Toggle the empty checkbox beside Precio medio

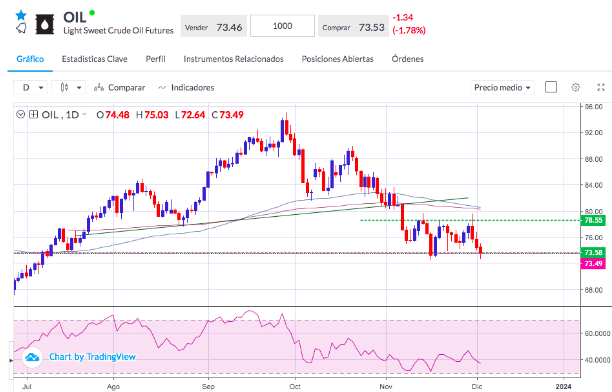(x=551, y=87)
